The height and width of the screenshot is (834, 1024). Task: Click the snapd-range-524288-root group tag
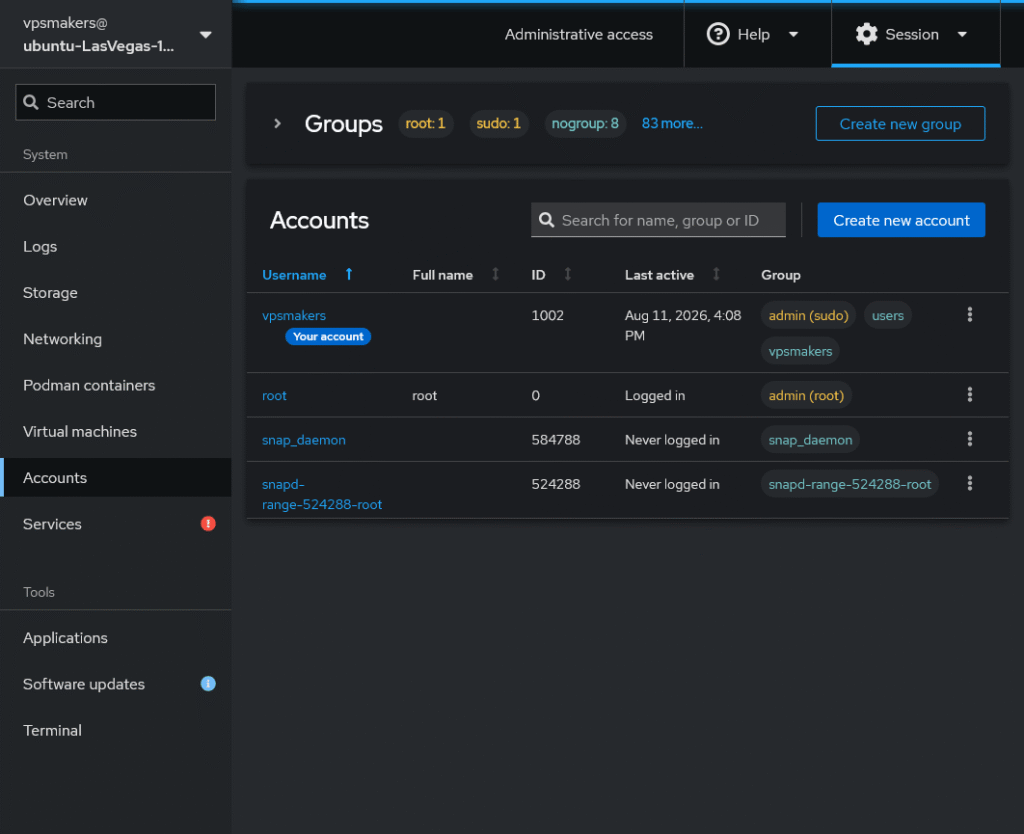coord(850,485)
